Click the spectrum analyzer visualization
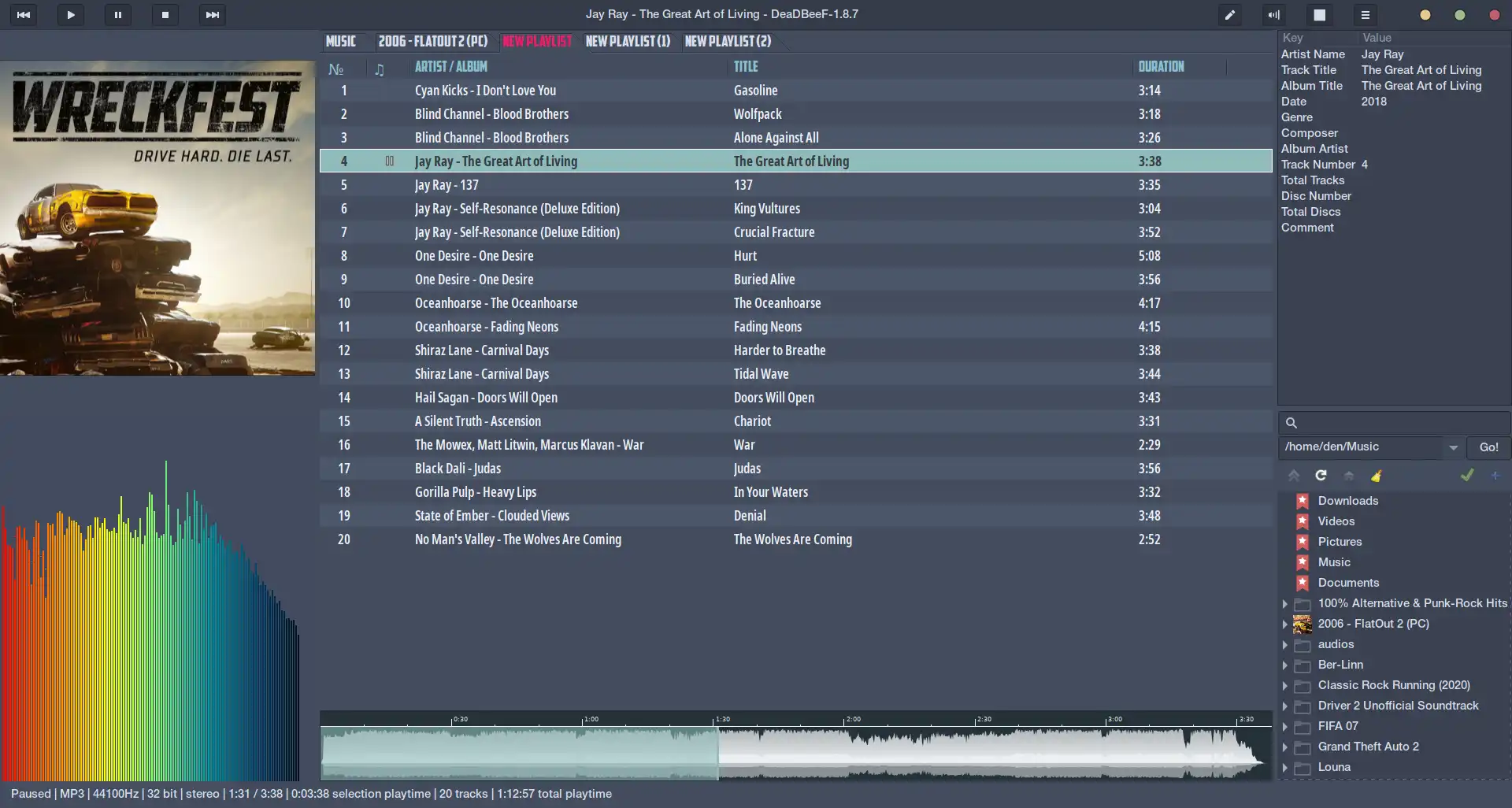 [x=150, y=622]
